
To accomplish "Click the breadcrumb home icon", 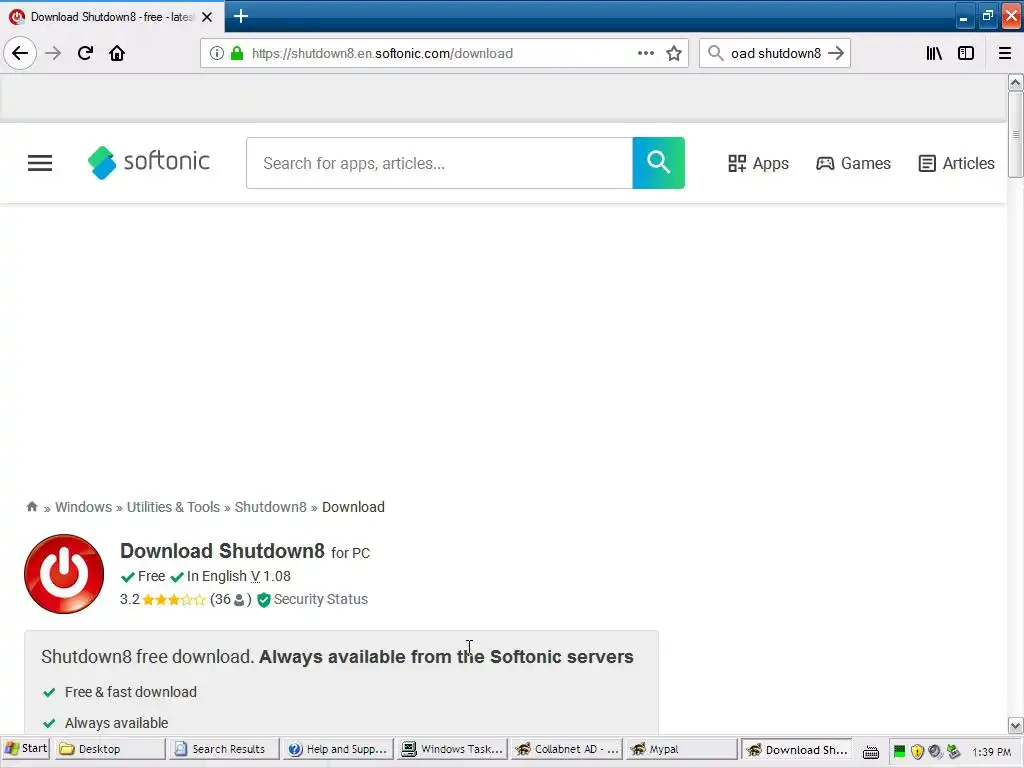I will [x=32, y=507].
